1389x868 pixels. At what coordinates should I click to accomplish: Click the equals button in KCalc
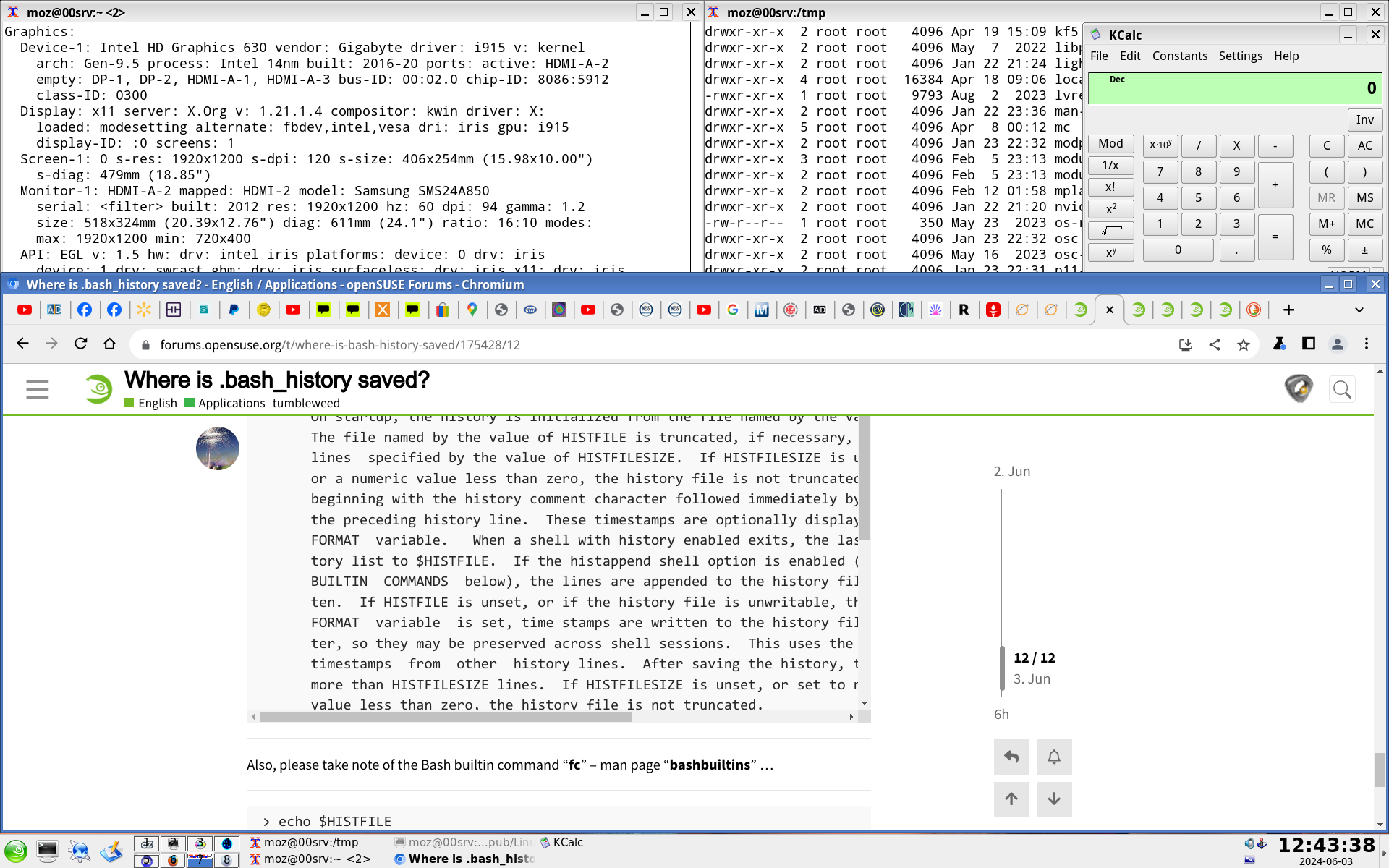click(1275, 237)
